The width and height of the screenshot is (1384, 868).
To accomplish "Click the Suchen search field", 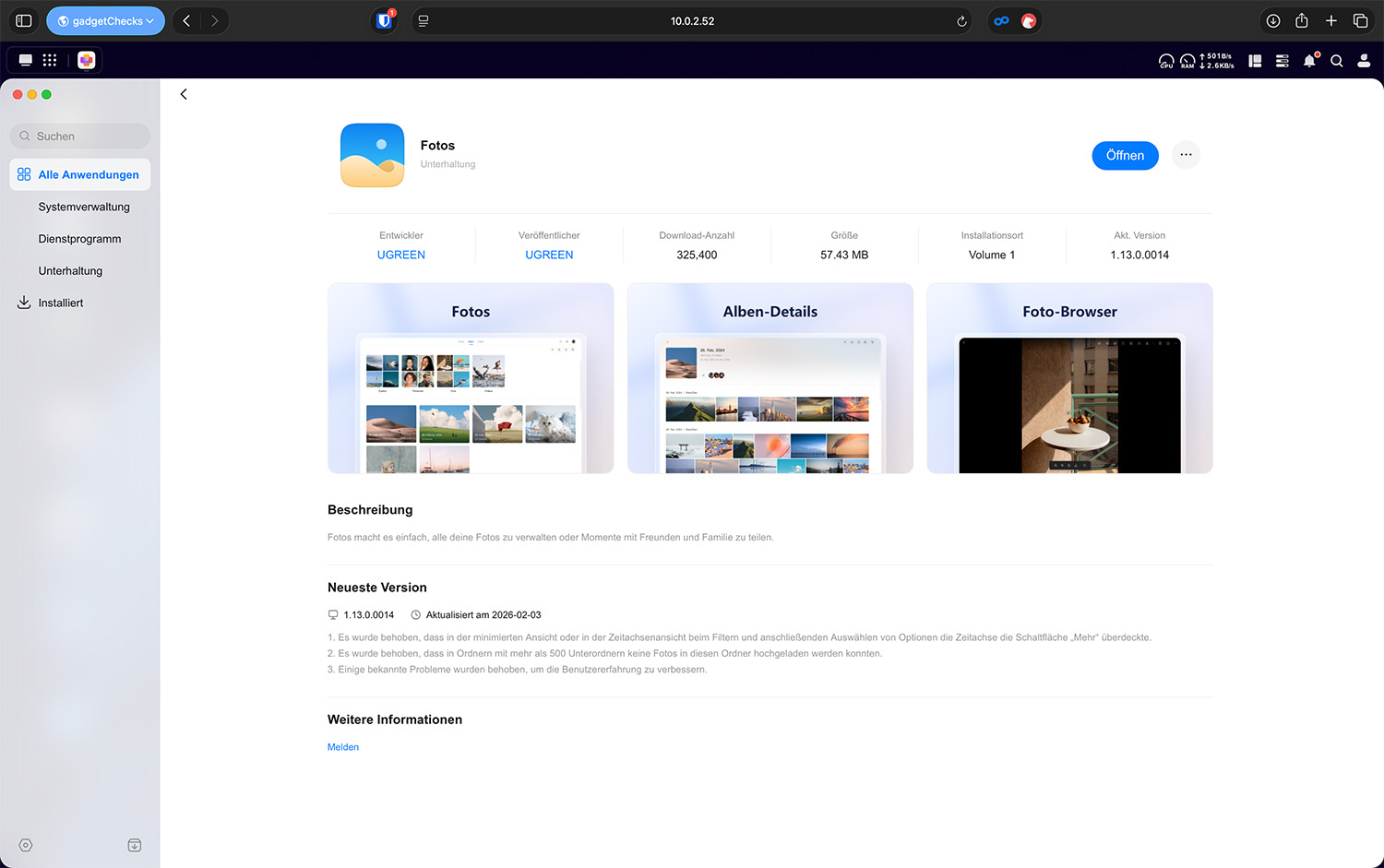I will pos(81,137).
